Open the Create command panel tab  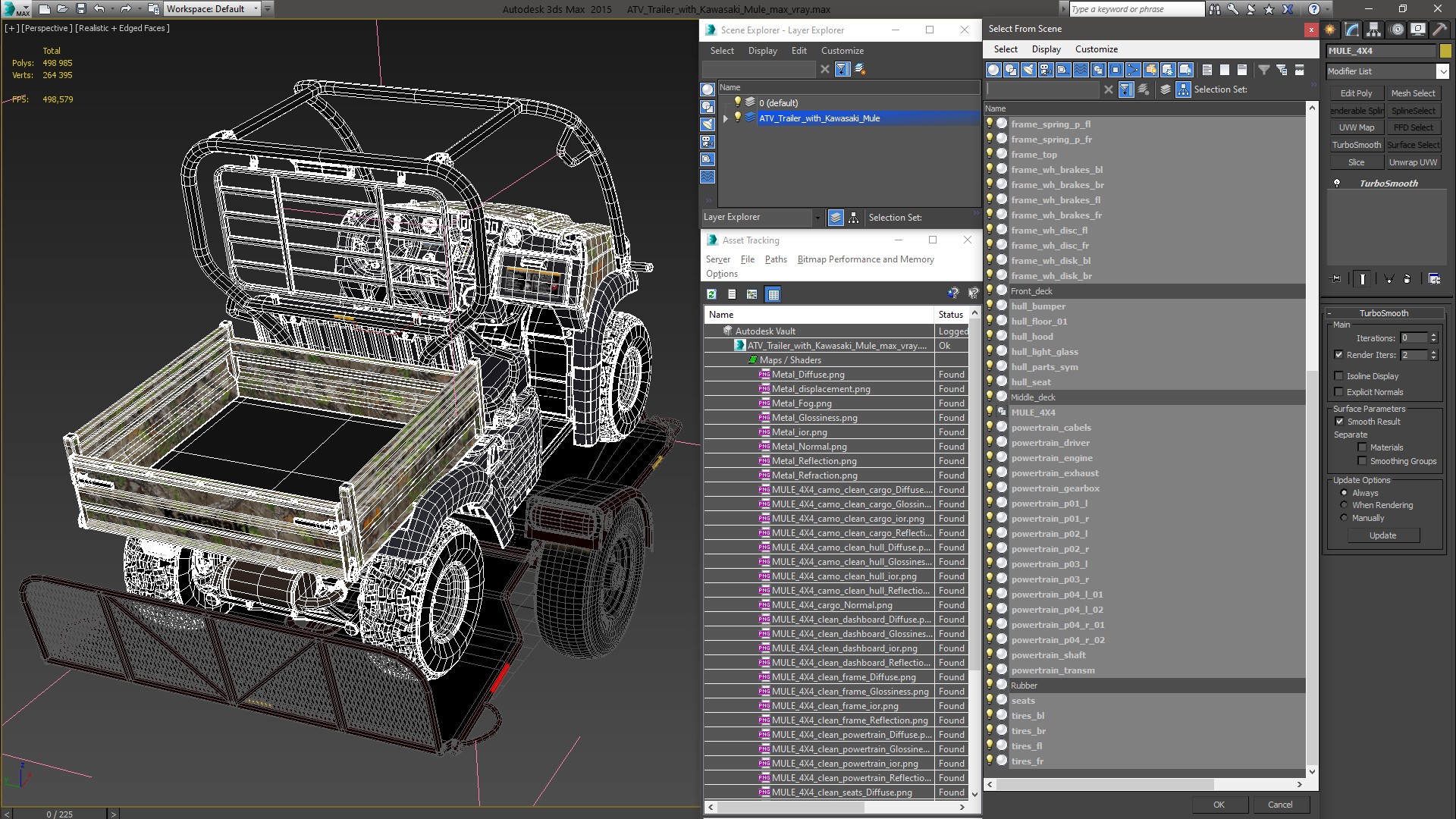click(1330, 30)
